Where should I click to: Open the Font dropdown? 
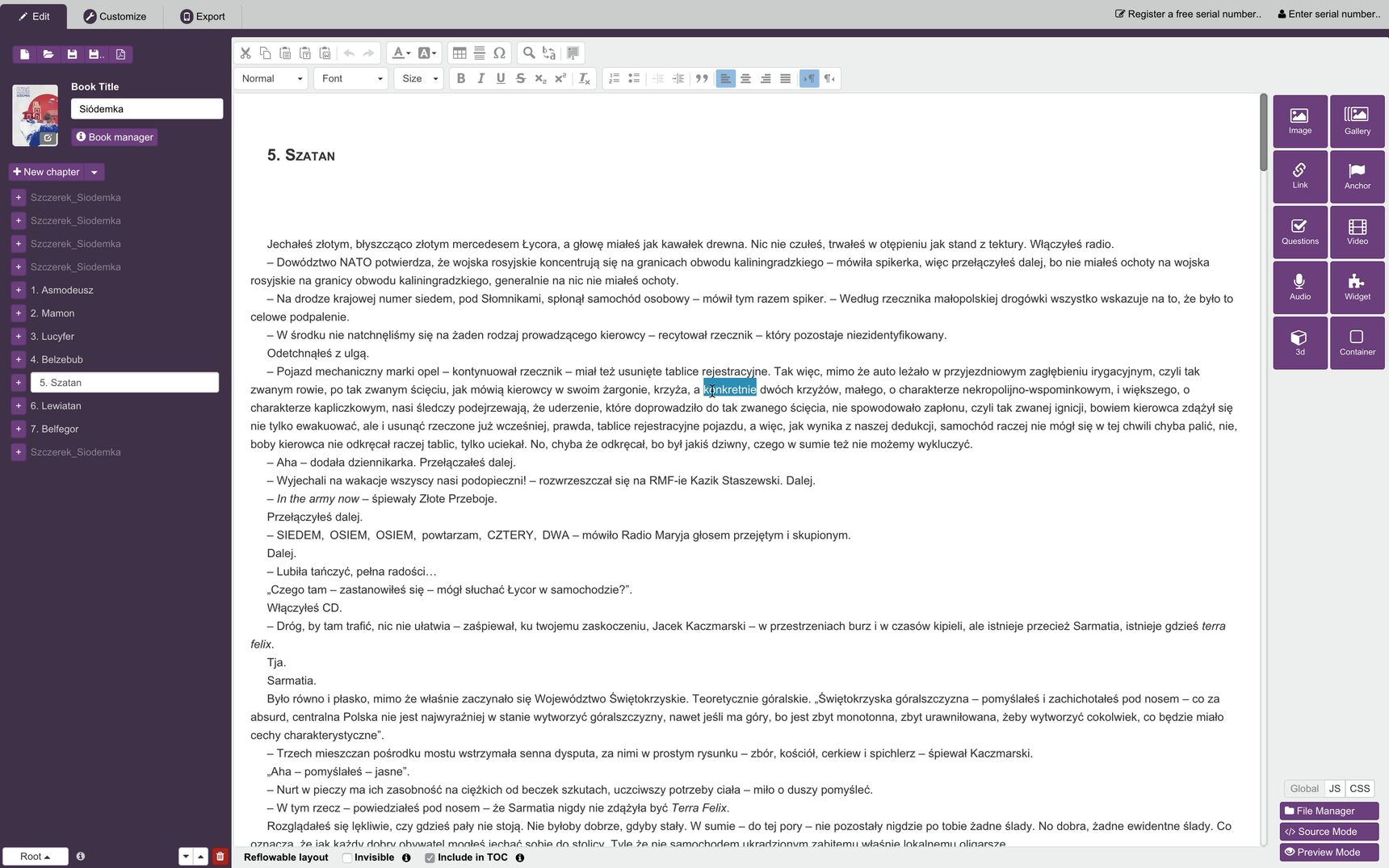[x=352, y=78]
